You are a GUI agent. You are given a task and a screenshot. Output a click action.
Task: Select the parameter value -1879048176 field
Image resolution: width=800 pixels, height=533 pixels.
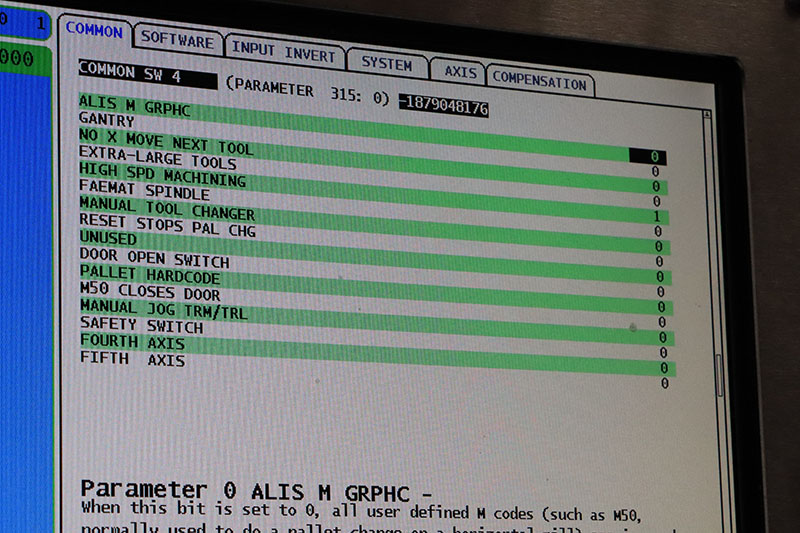(x=443, y=106)
